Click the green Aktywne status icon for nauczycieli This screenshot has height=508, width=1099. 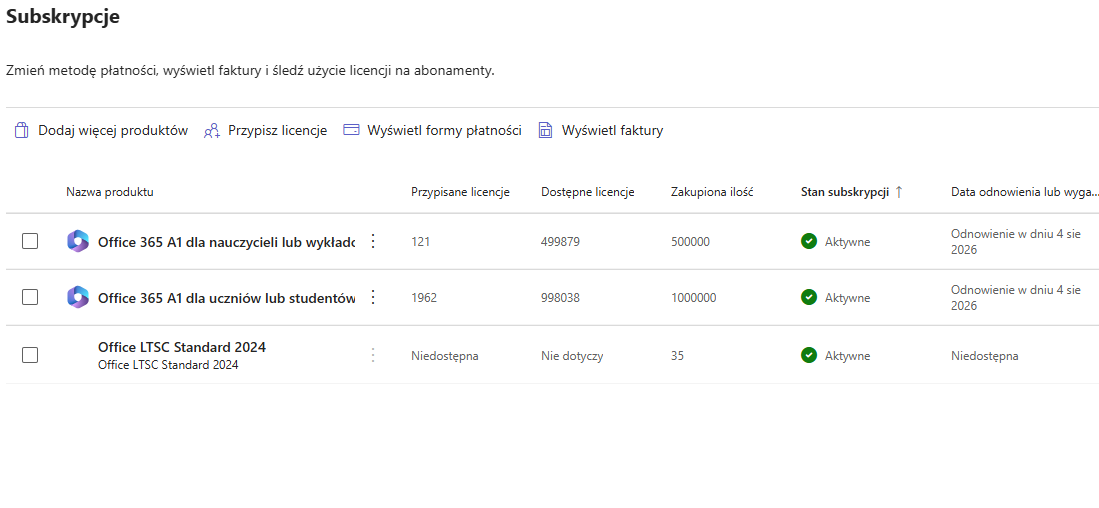click(809, 241)
